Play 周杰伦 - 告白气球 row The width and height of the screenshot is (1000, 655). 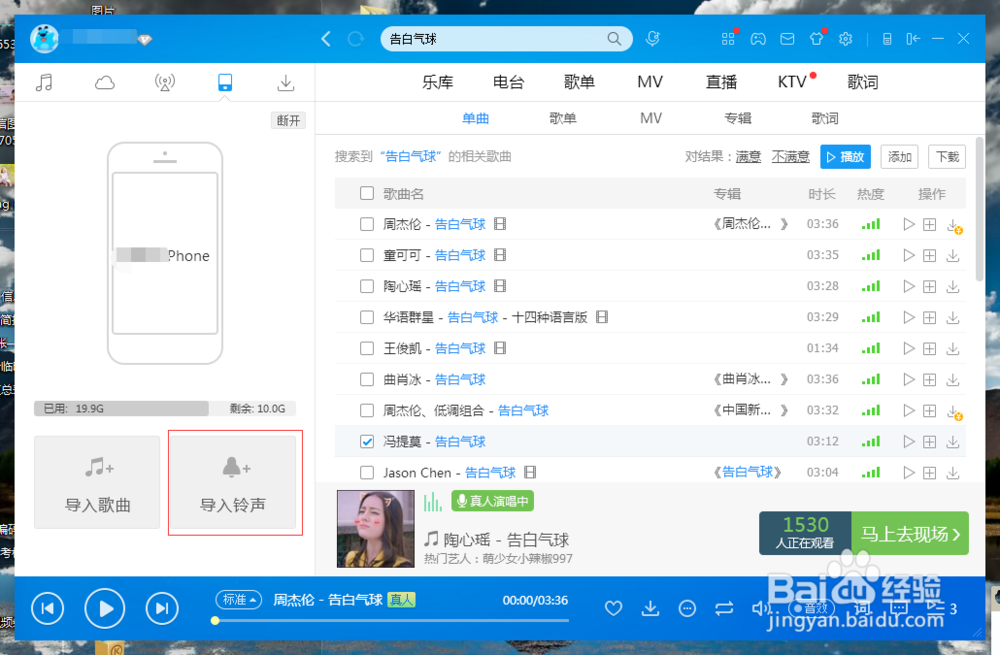click(909, 224)
